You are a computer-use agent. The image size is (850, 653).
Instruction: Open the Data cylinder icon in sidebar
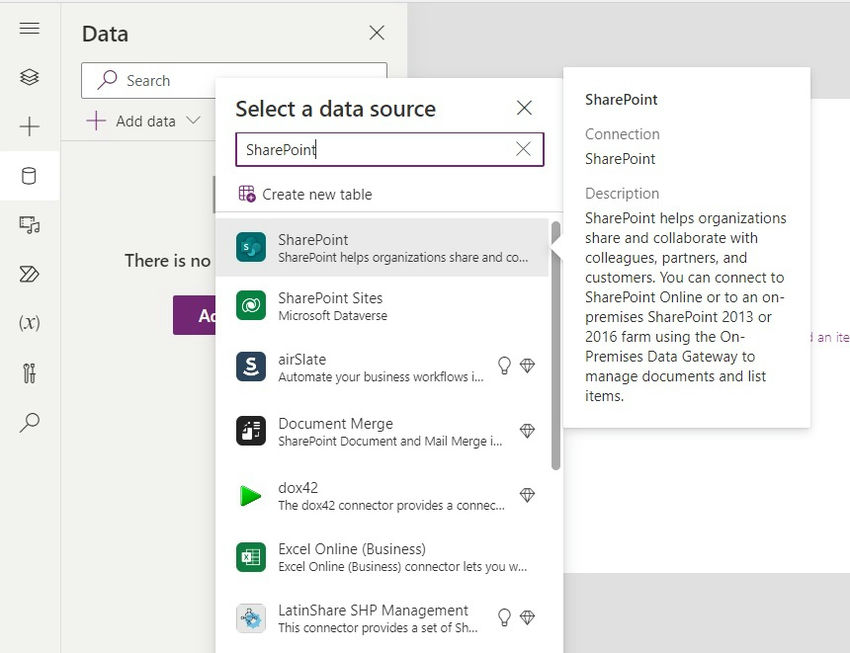(29, 176)
